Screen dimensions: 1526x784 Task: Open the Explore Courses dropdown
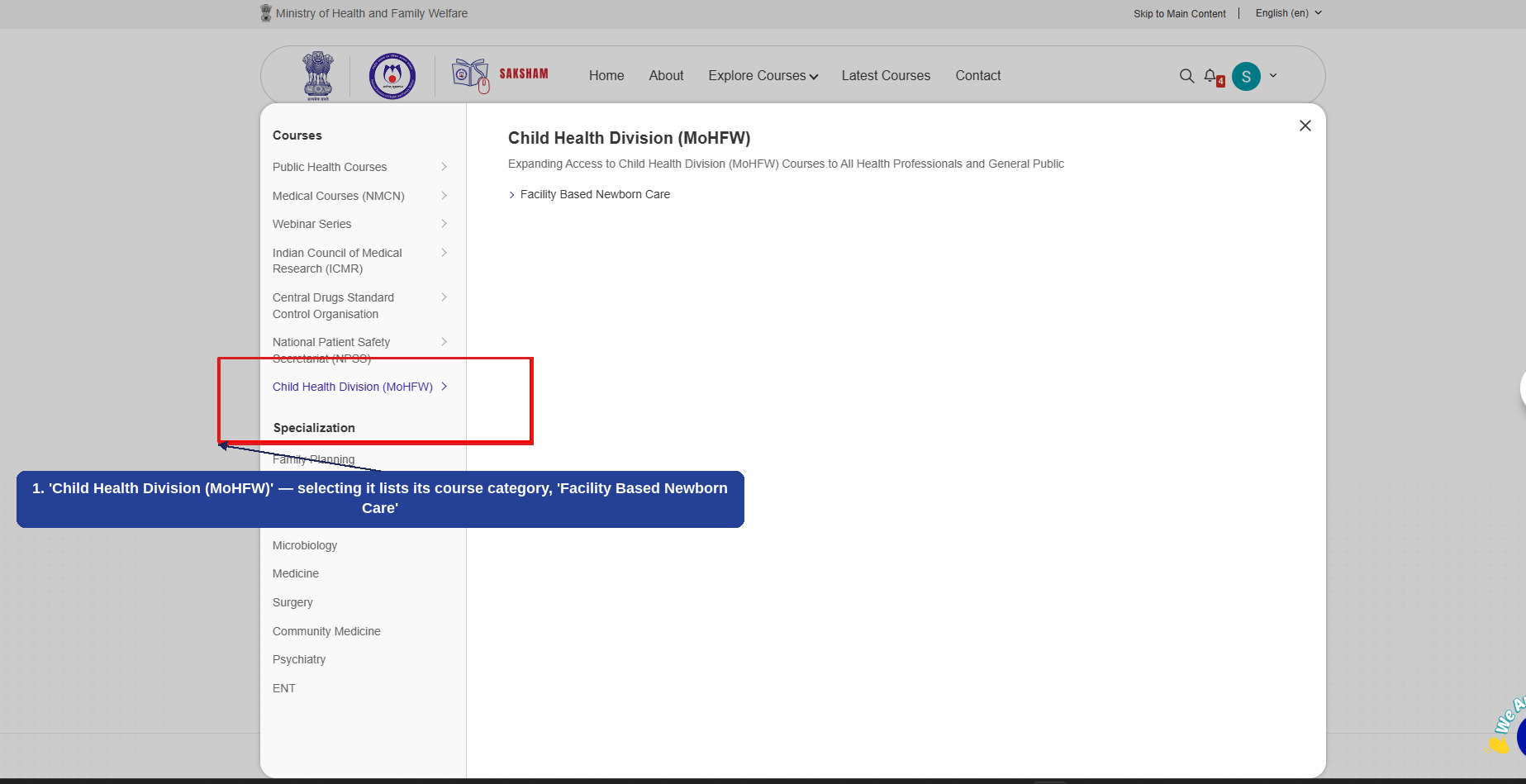click(x=763, y=75)
